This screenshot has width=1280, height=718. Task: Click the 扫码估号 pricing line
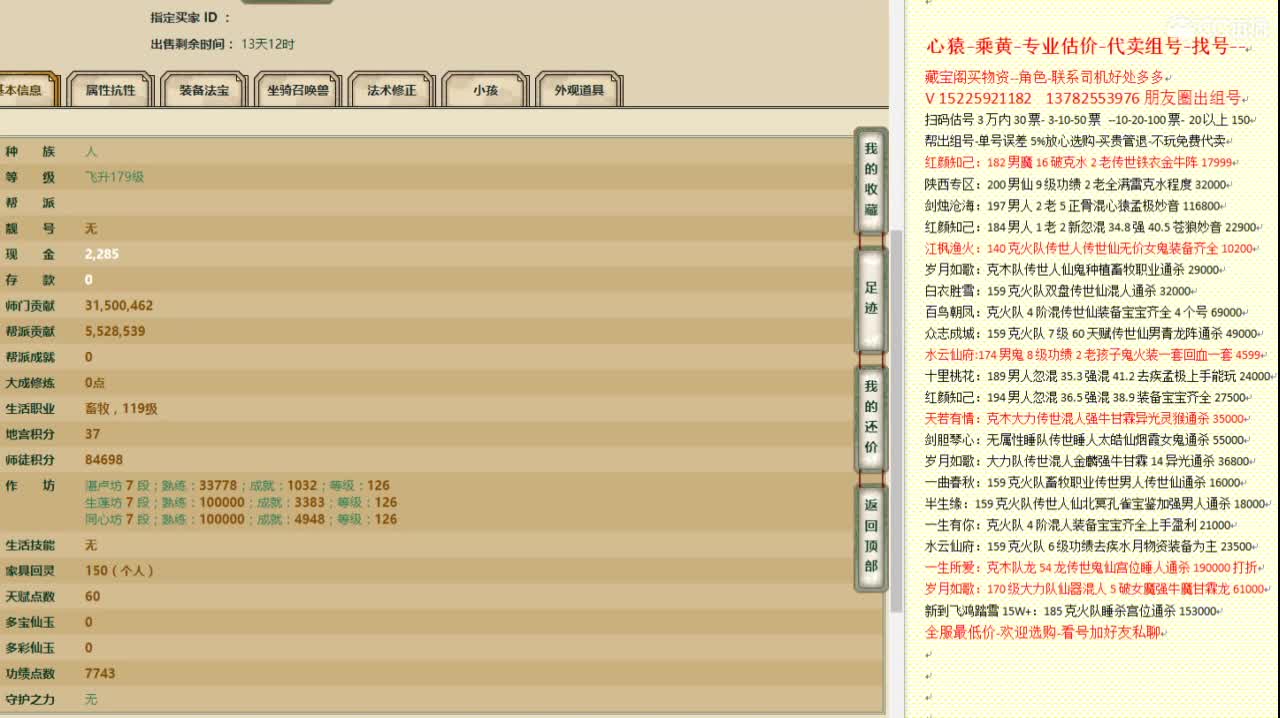1090,120
